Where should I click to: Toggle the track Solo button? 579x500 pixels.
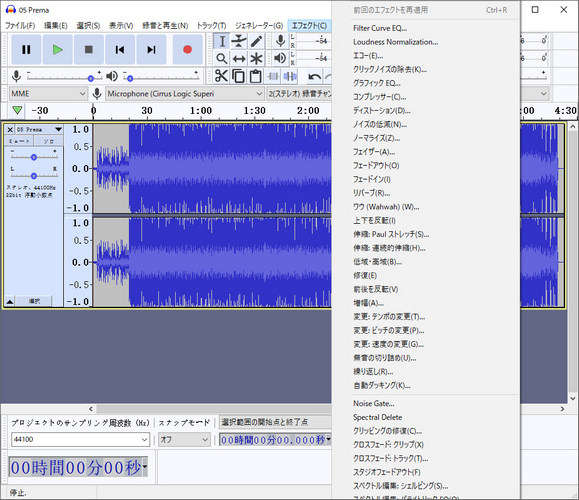tap(48, 141)
